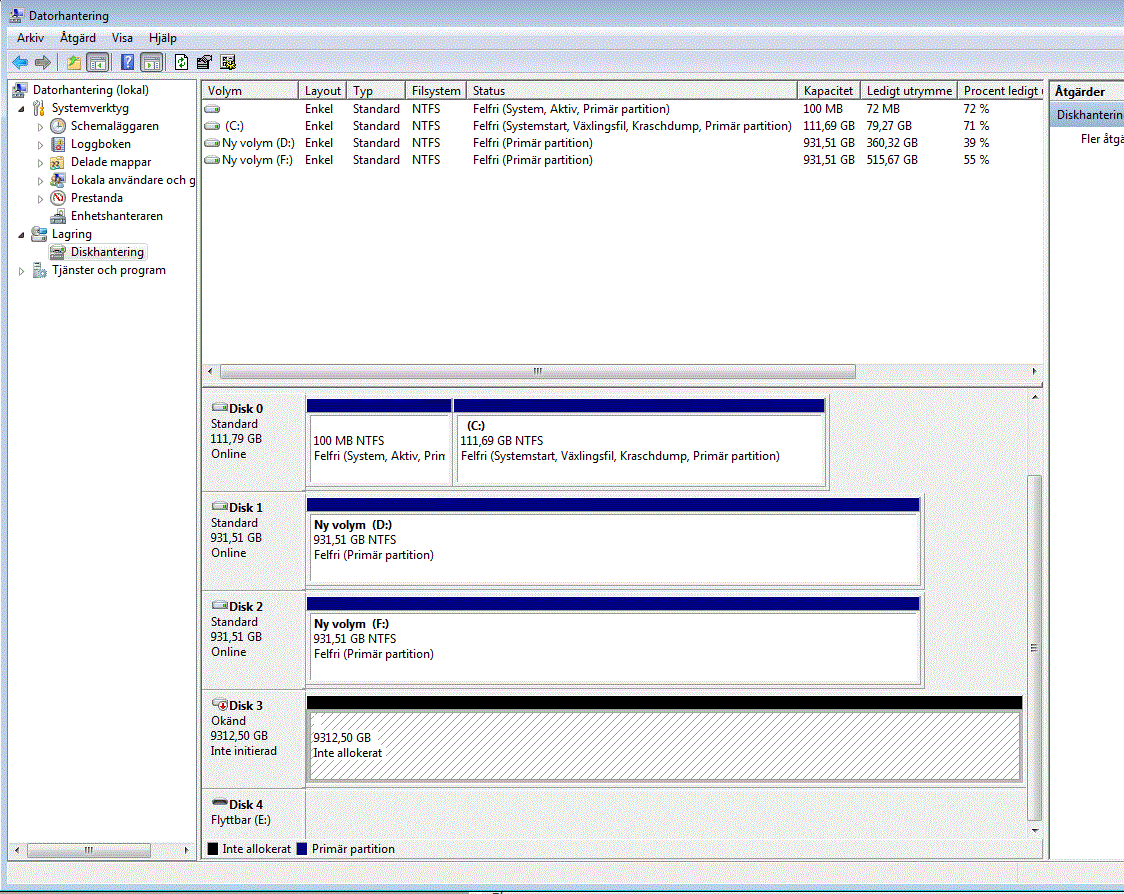Screen dimensions: 1124x894
Task: Click Fler åtgärder in the actions pane
Action: (x=1102, y=138)
